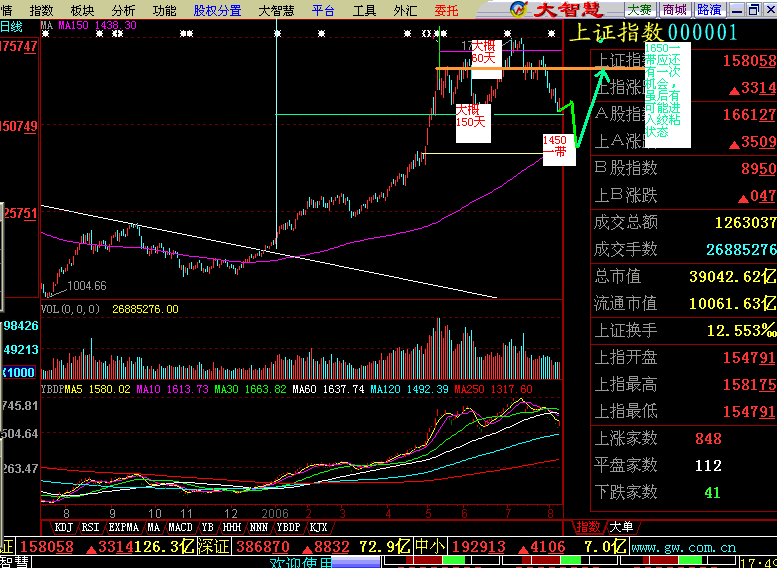Click the VOL(0,0,0) indicator label

point(70,309)
